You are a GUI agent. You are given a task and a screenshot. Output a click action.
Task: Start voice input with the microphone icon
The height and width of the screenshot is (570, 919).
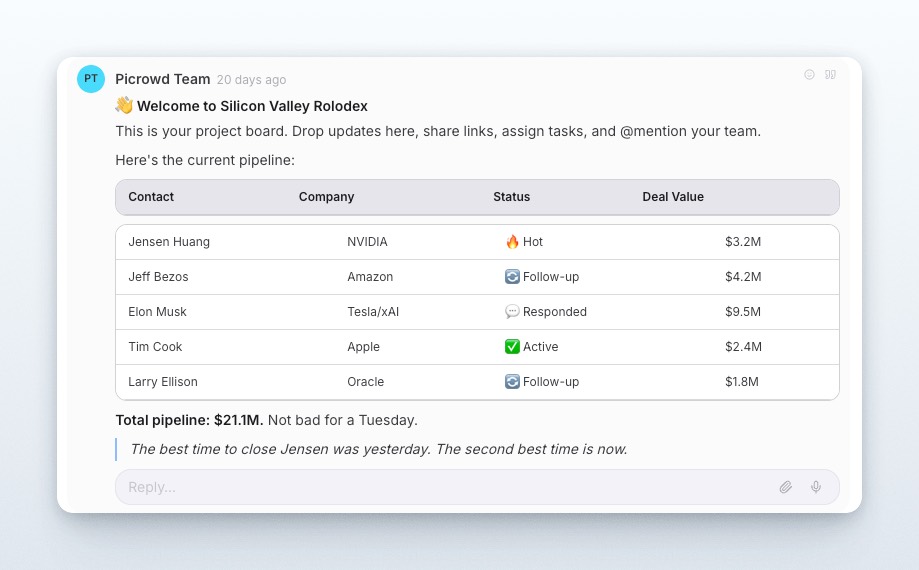816,487
